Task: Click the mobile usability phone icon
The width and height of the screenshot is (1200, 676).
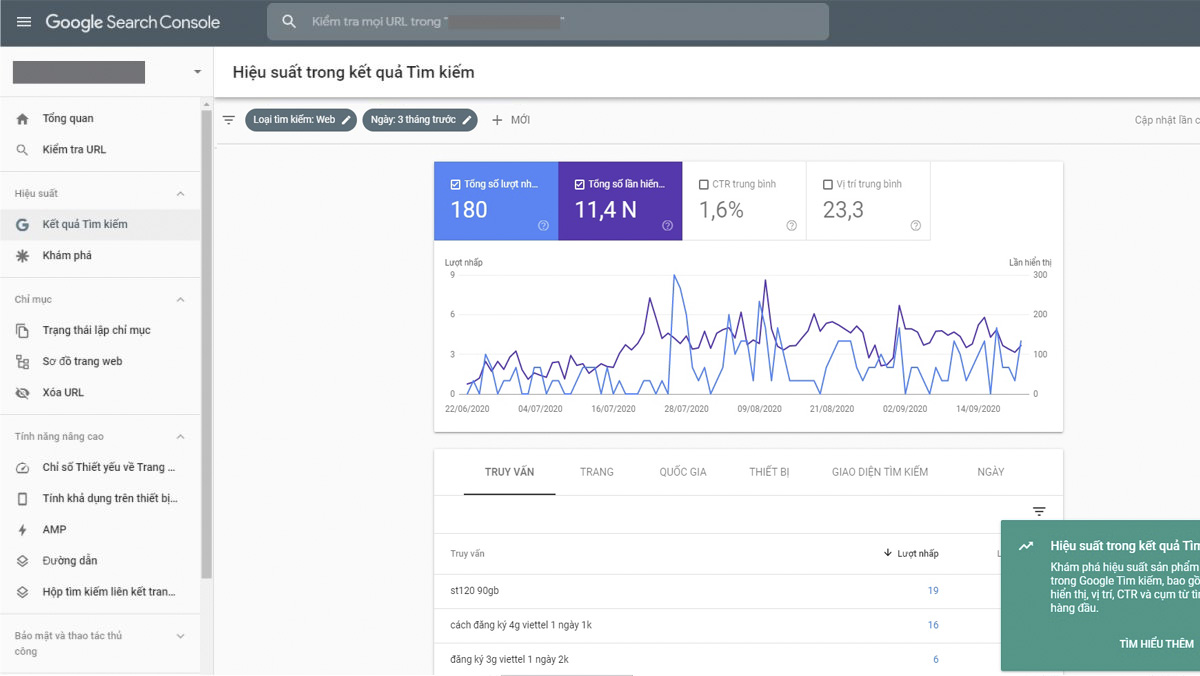Action: 23,499
